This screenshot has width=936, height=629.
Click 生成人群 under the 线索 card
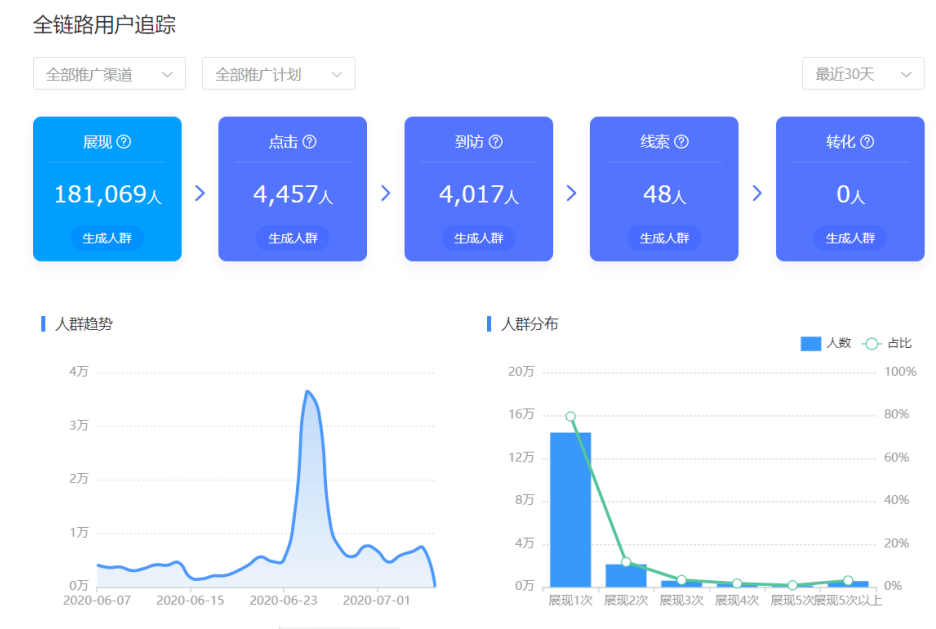pos(664,238)
